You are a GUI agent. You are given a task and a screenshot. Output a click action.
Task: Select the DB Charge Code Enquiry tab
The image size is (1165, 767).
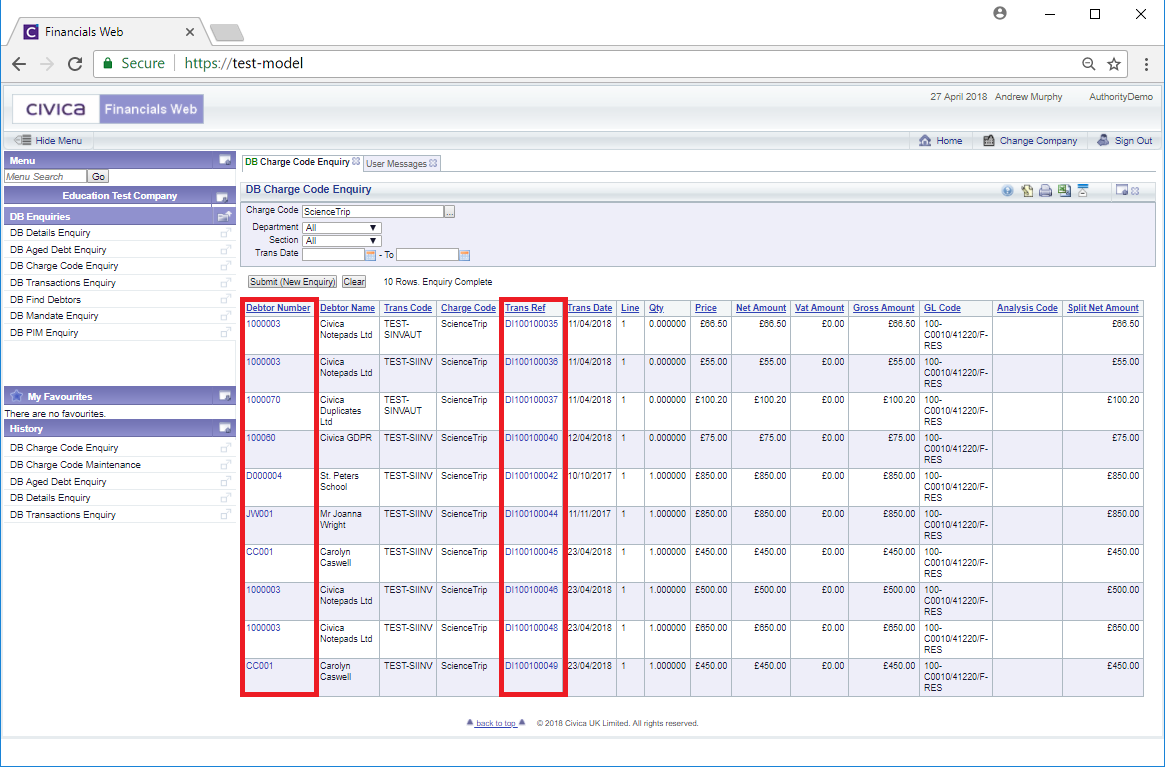pos(297,162)
